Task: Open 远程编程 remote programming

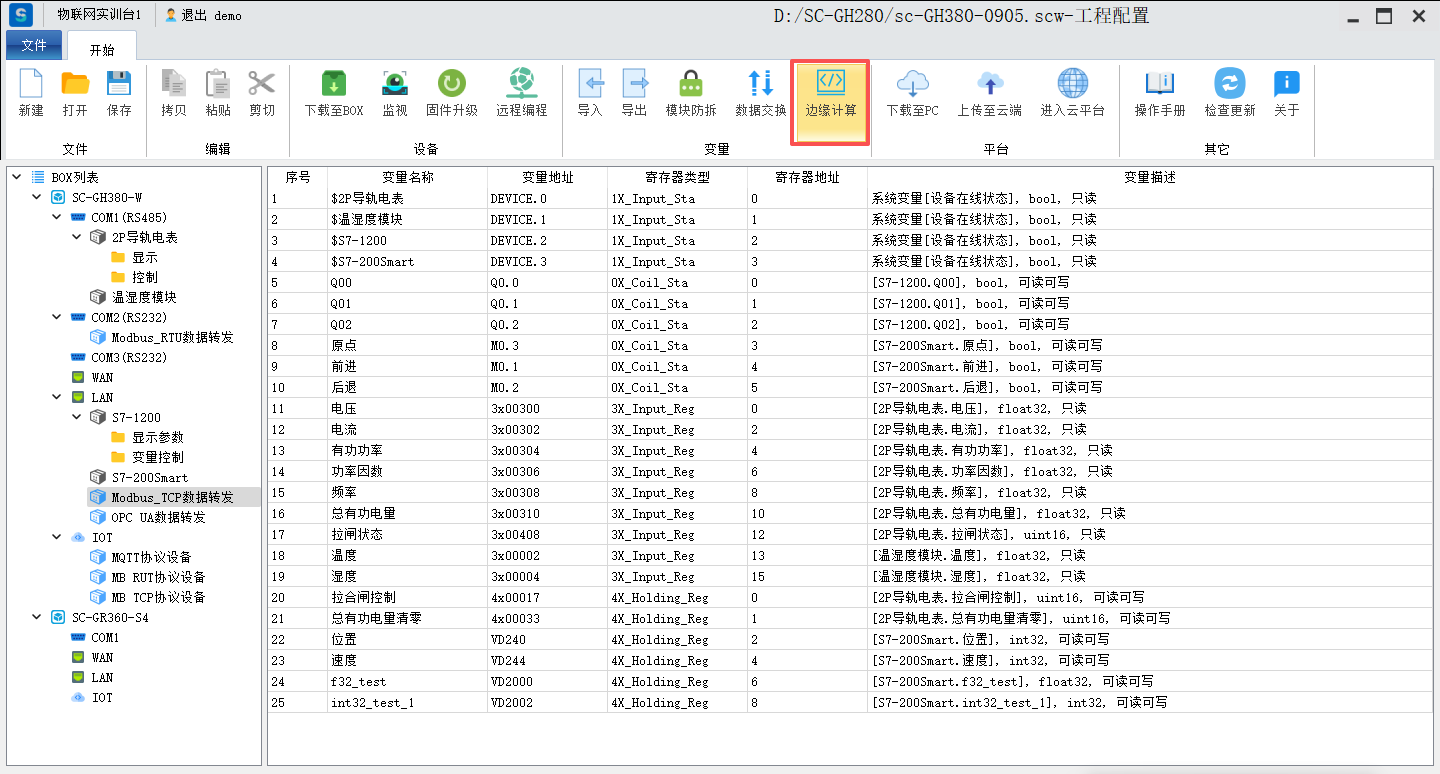Action: click(521, 84)
